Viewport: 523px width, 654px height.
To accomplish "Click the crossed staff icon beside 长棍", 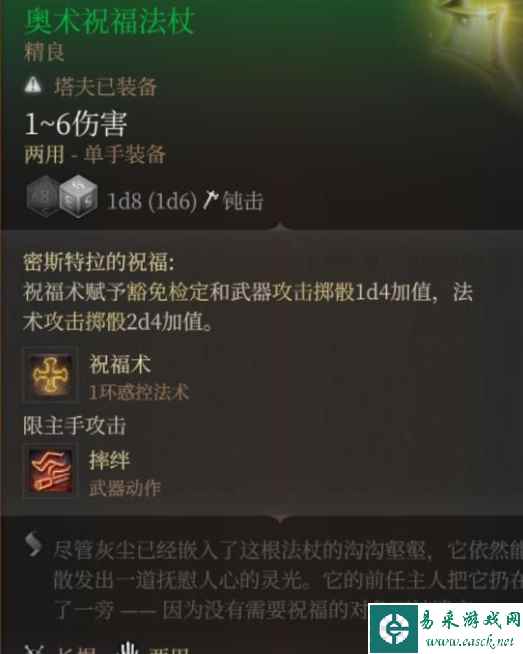I will [x=33, y=649].
